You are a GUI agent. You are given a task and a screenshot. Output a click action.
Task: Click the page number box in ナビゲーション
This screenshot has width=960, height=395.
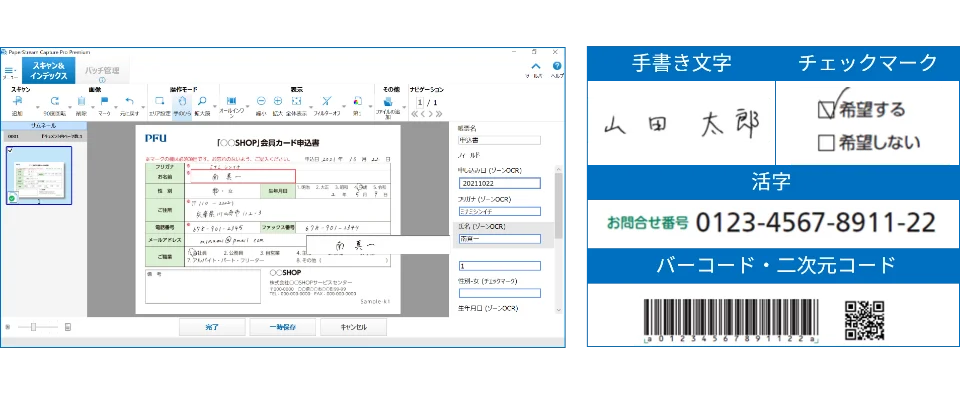419,102
